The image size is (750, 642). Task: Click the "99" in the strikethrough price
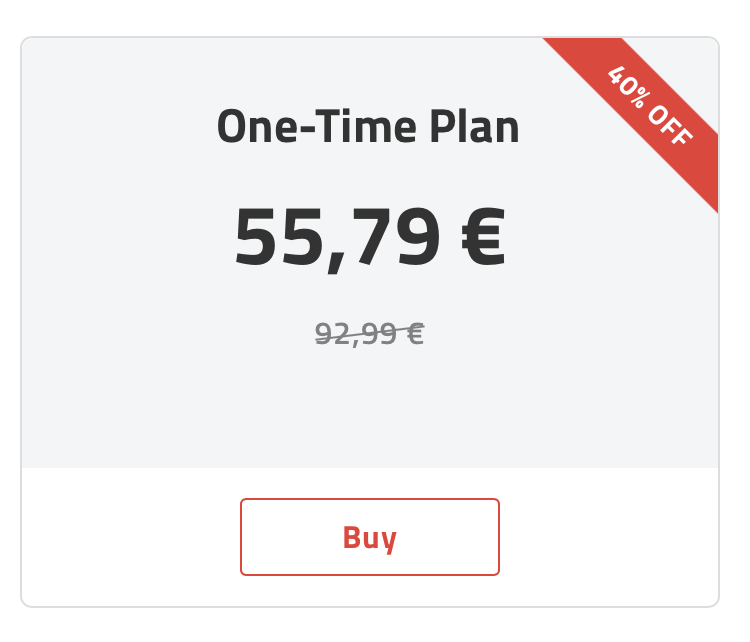point(378,333)
